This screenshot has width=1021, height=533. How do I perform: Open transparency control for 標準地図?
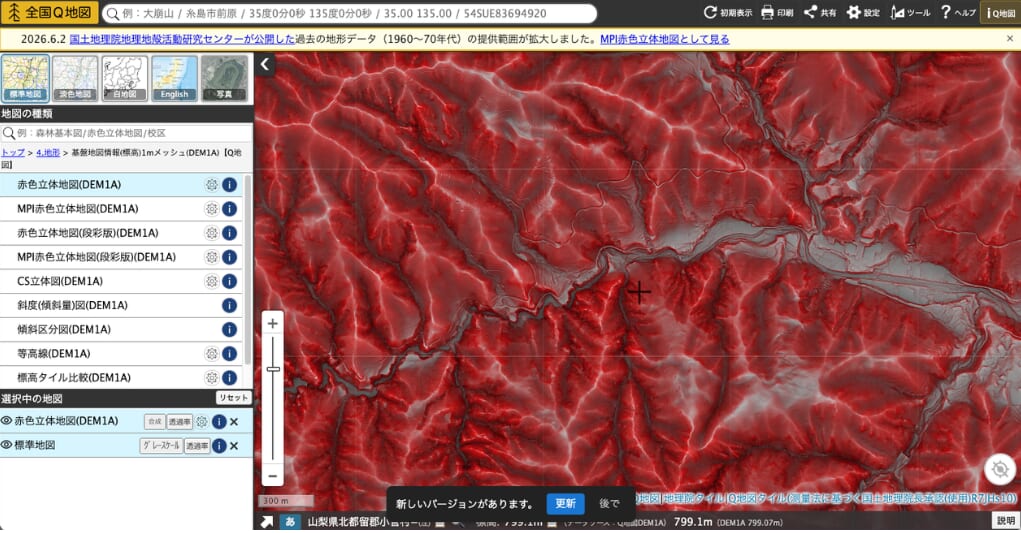pyautogui.click(x=197, y=446)
